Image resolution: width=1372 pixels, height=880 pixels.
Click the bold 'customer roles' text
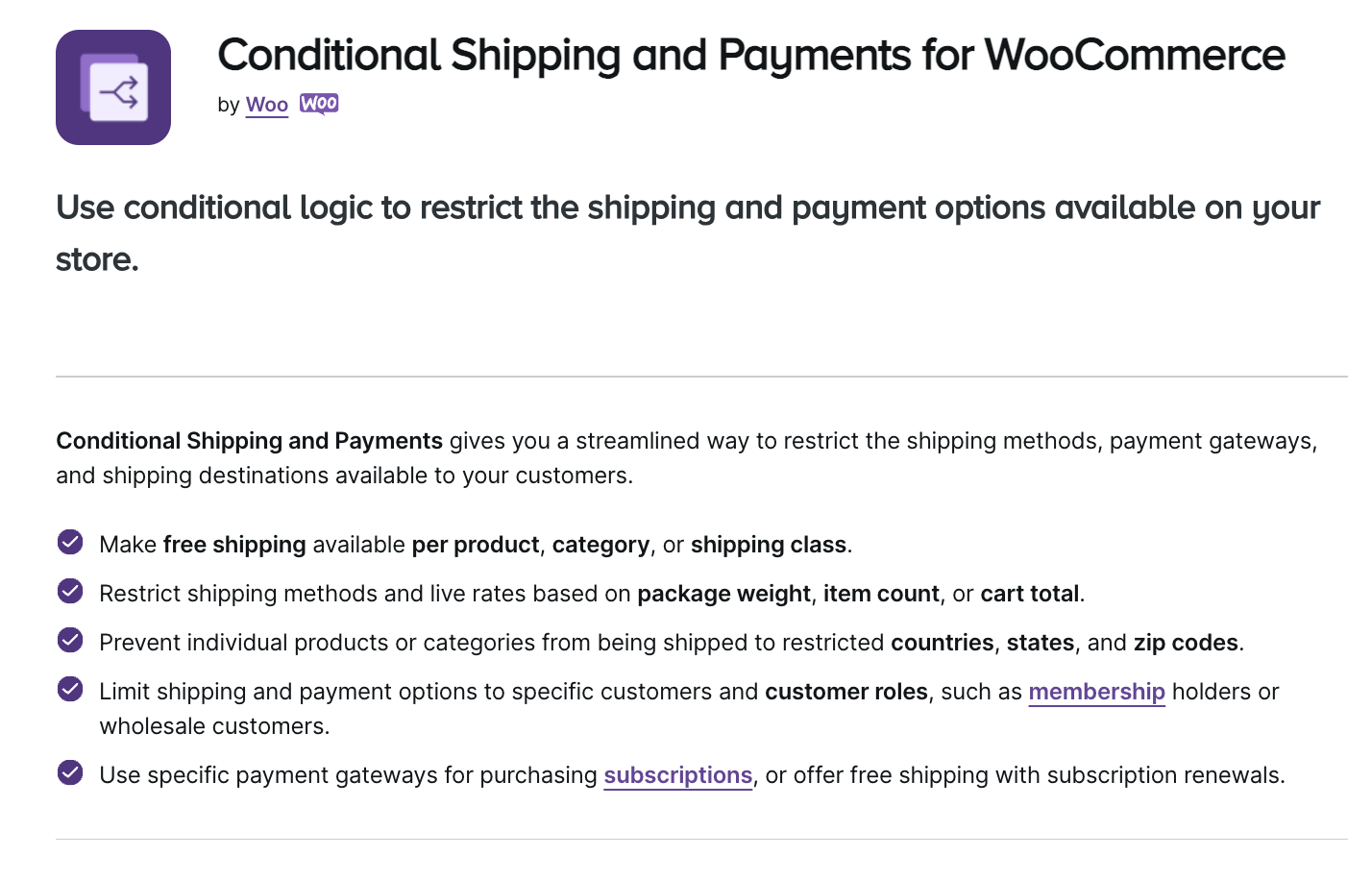tap(845, 692)
